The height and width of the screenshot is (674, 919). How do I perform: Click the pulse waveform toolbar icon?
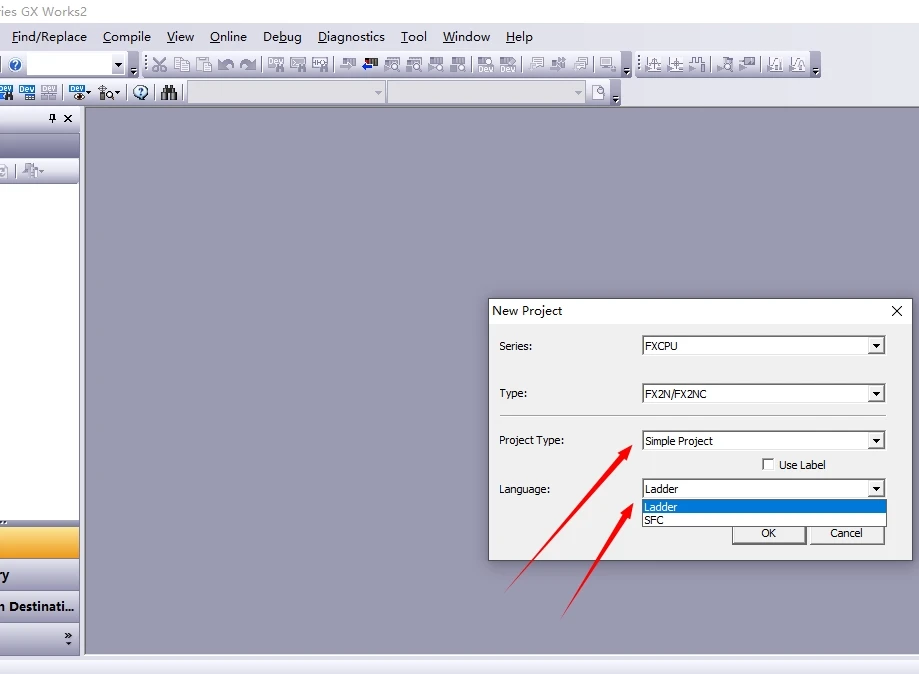click(697, 64)
